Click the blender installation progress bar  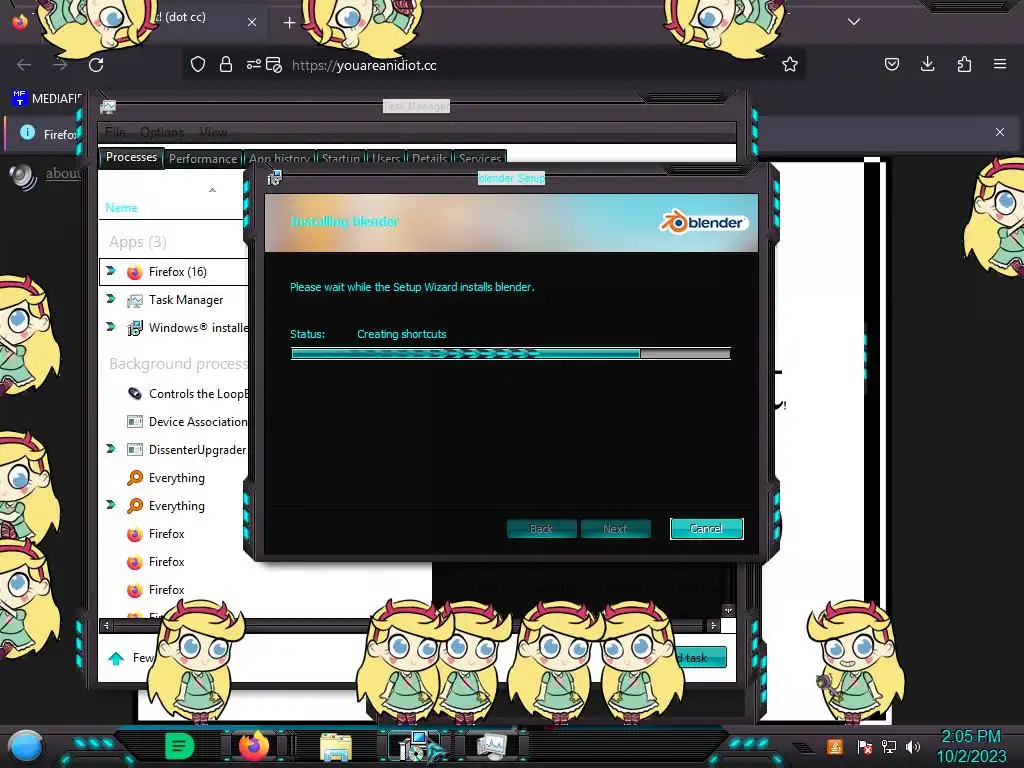pyautogui.click(x=511, y=353)
